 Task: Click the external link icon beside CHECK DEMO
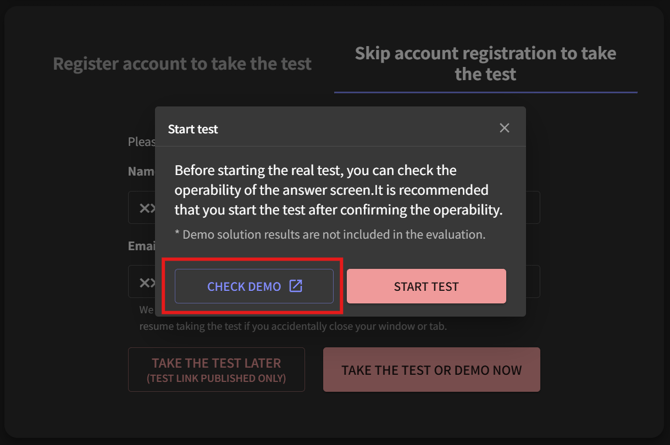click(296, 286)
